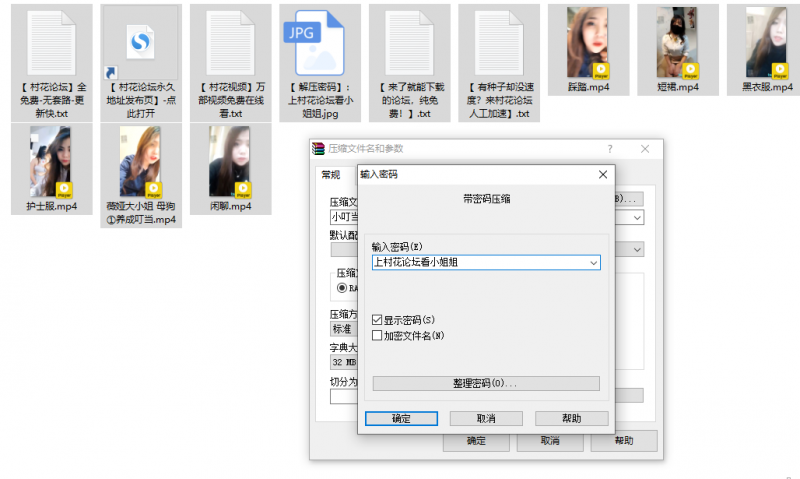The width and height of the screenshot is (800, 479).
Task: Click 取消 in the 输入密码 dialog
Action: click(x=486, y=418)
